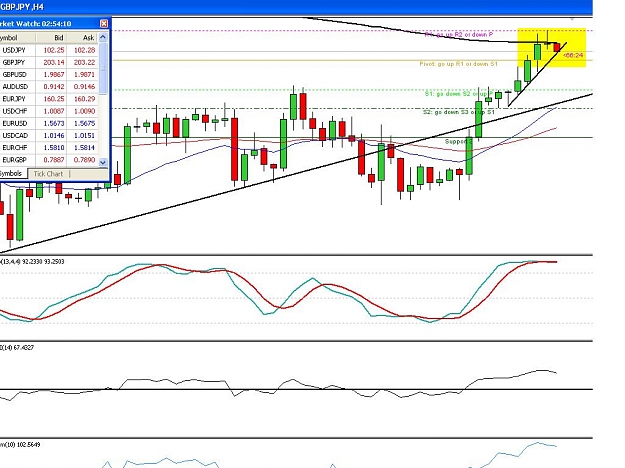Click the candle countdown timer text

tap(574, 55)
